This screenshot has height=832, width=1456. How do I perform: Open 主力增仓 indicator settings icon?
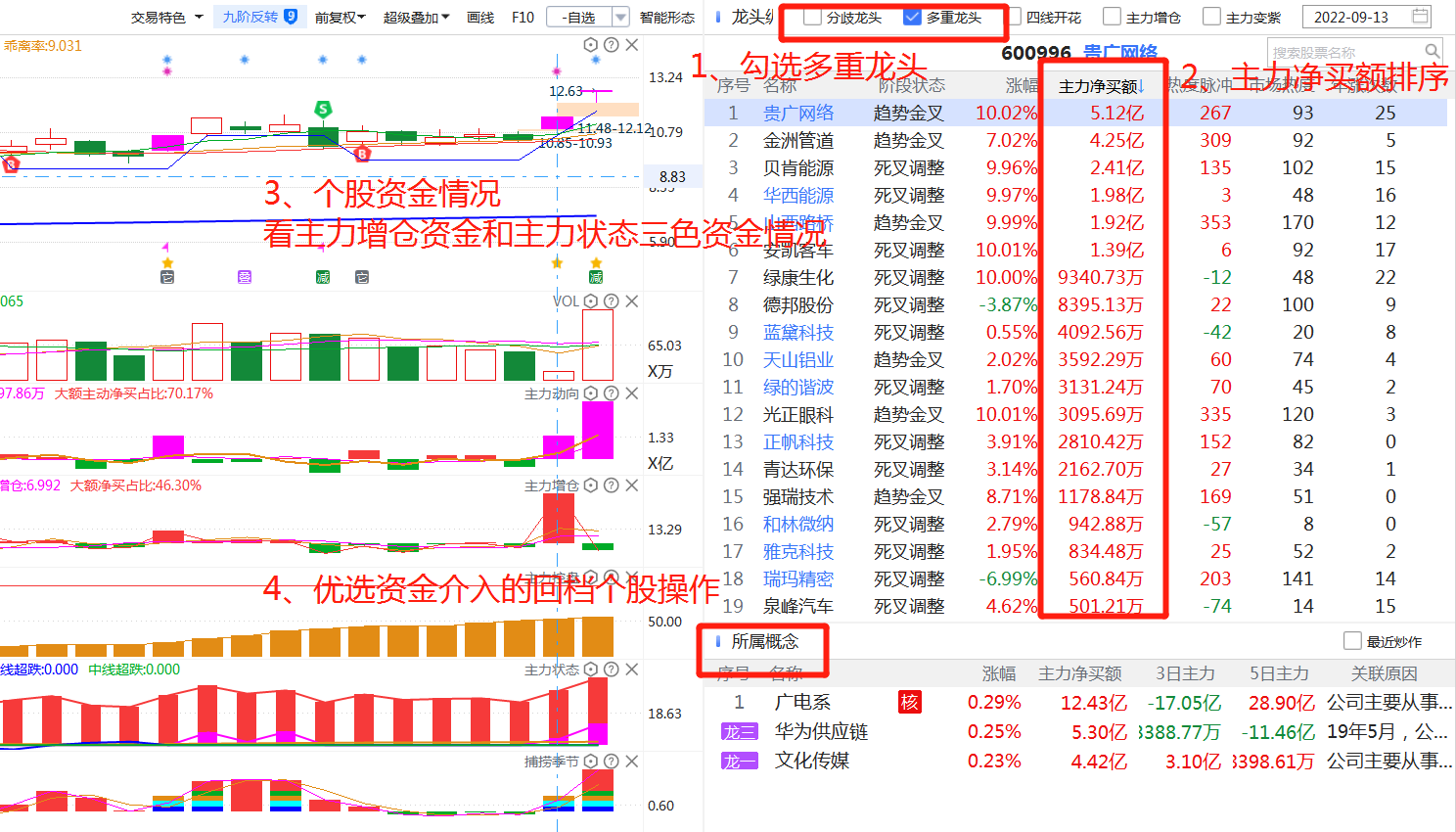(591, 485)
